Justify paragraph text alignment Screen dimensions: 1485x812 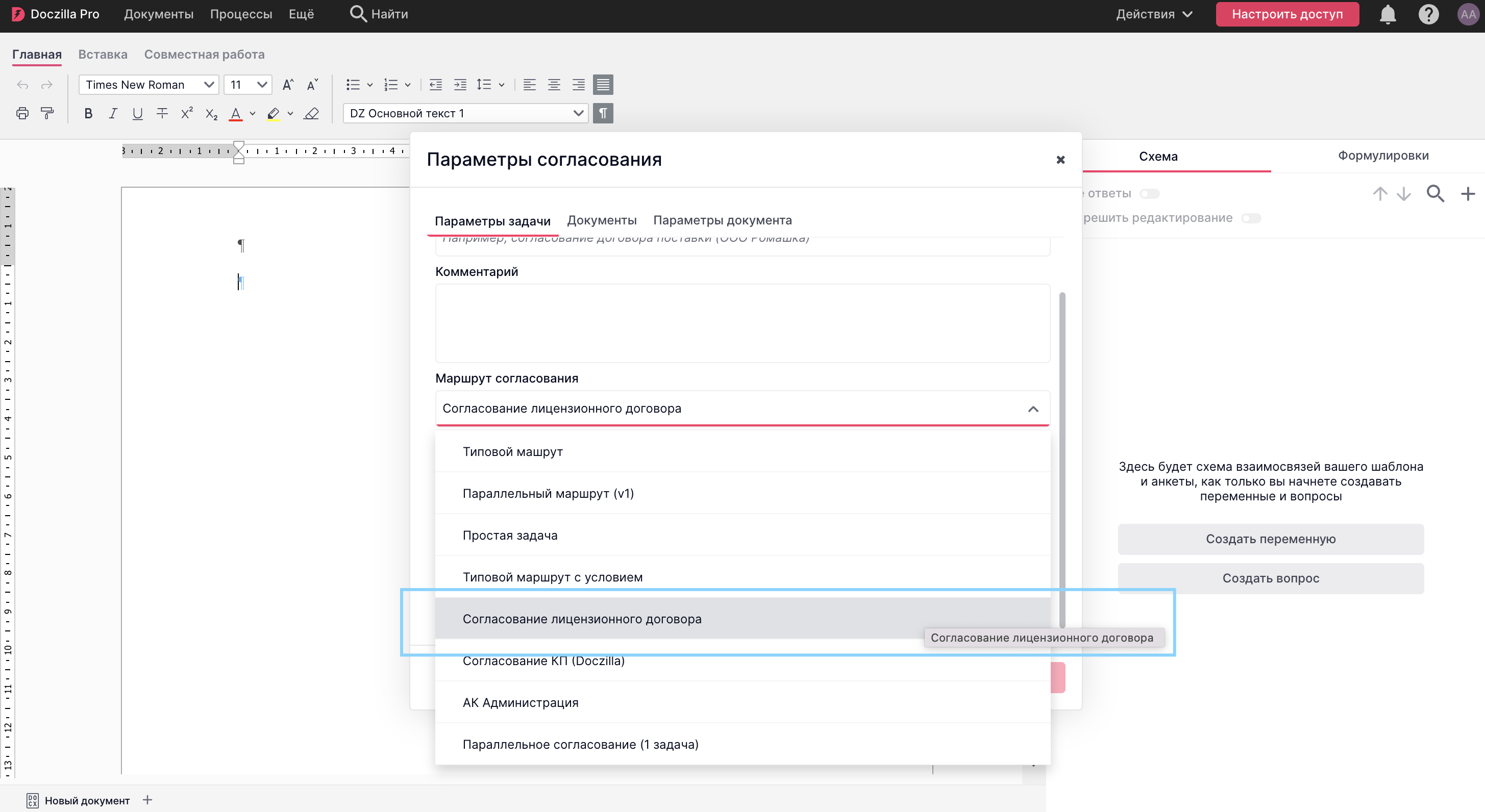pyautogui.click(x=602, y=85)
